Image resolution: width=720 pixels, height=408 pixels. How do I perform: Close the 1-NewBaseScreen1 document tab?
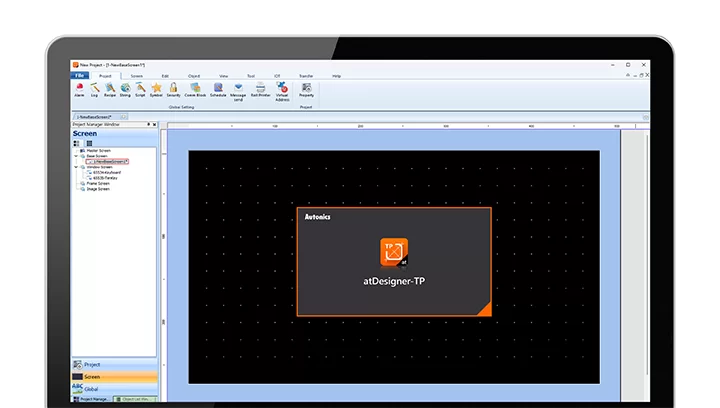tap(124, 117)
